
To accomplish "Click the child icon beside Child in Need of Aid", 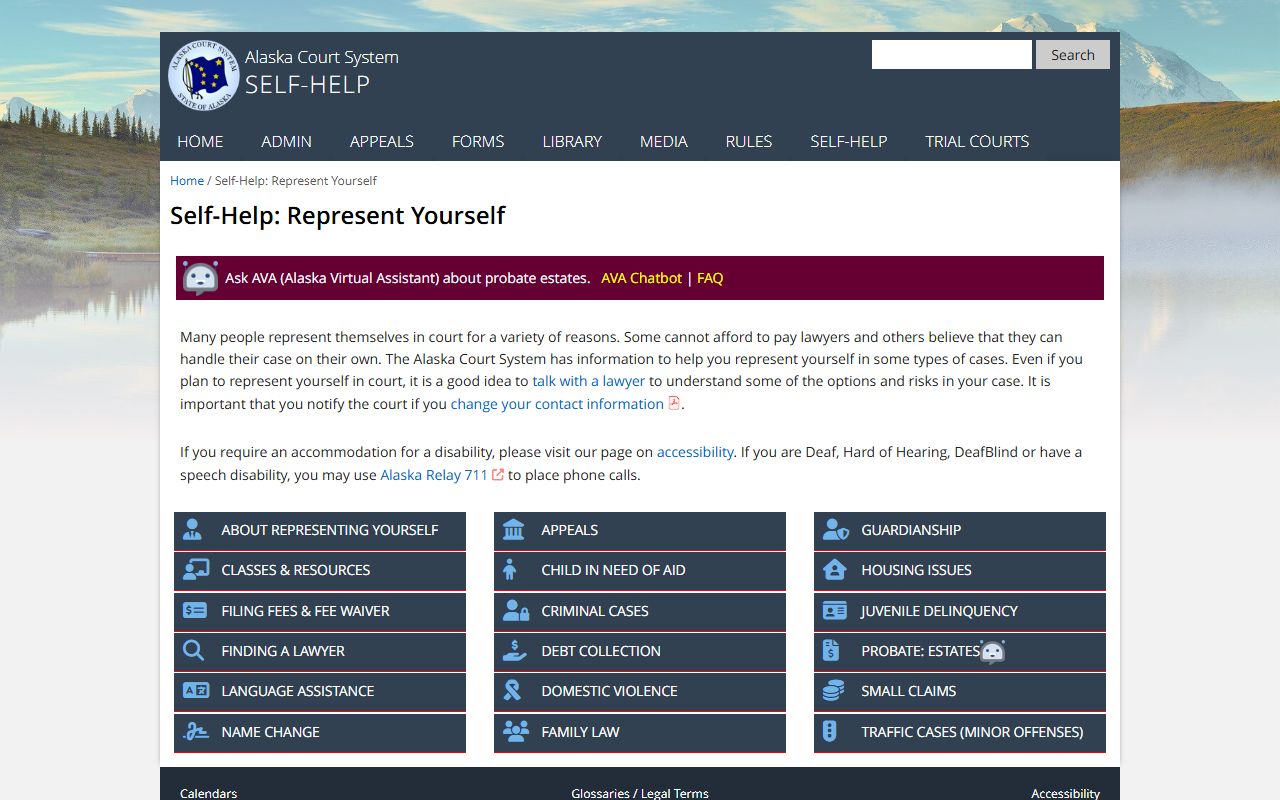I will coord(510,570).
